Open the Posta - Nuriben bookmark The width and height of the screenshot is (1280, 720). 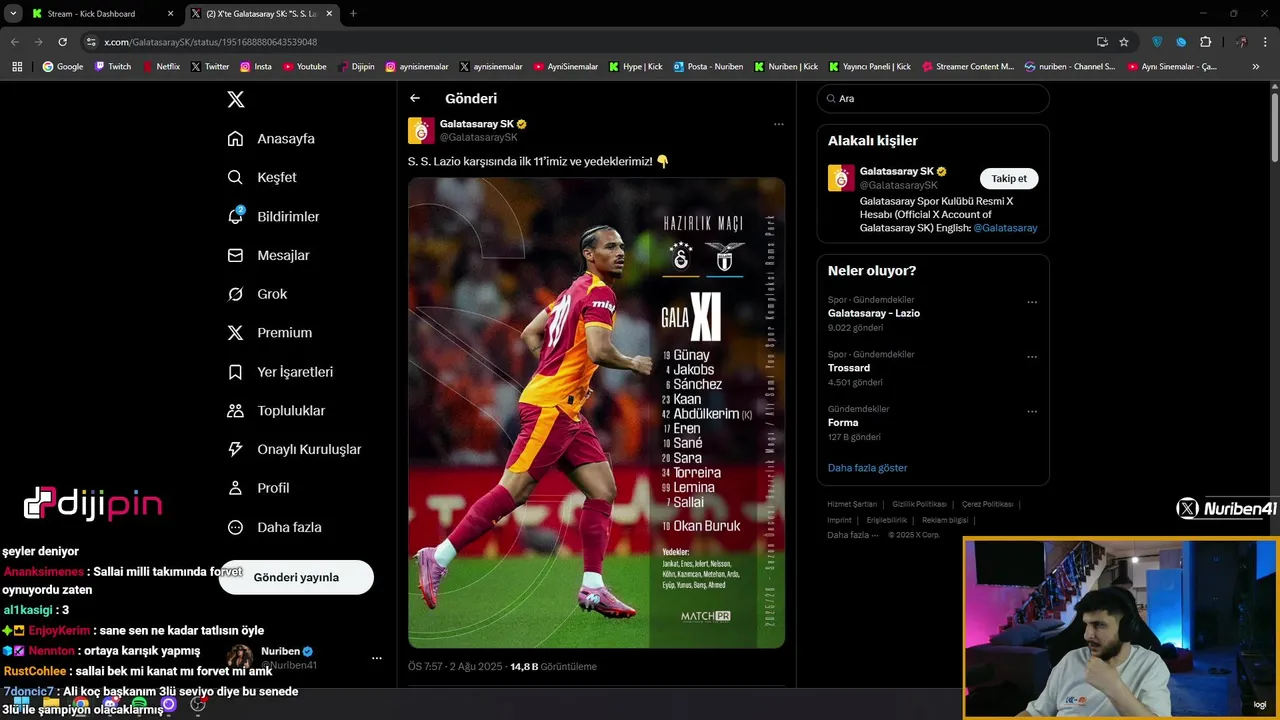[x=708, y=66]
